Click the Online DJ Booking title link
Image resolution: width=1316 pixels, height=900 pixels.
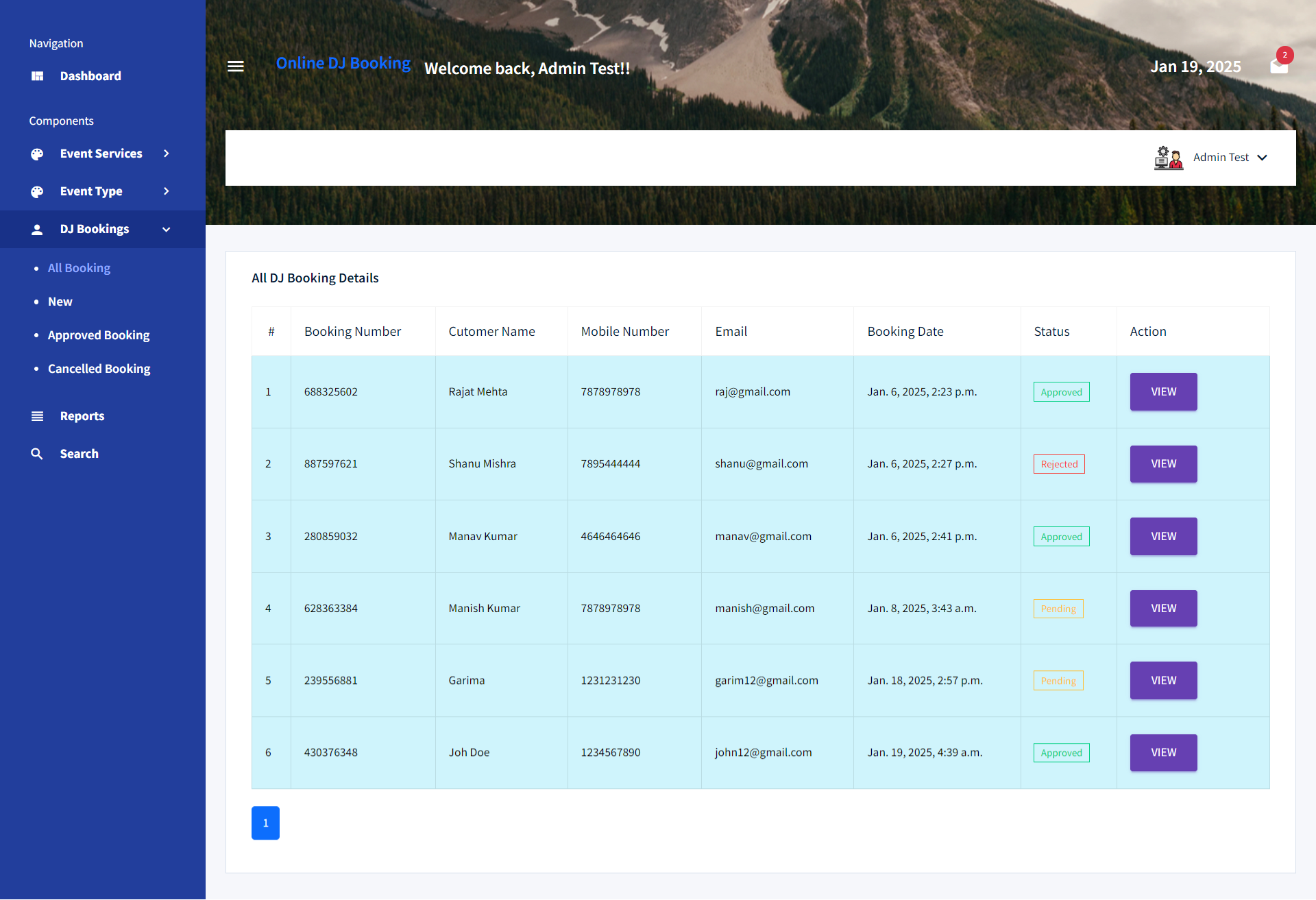click(x=343, y=63)
